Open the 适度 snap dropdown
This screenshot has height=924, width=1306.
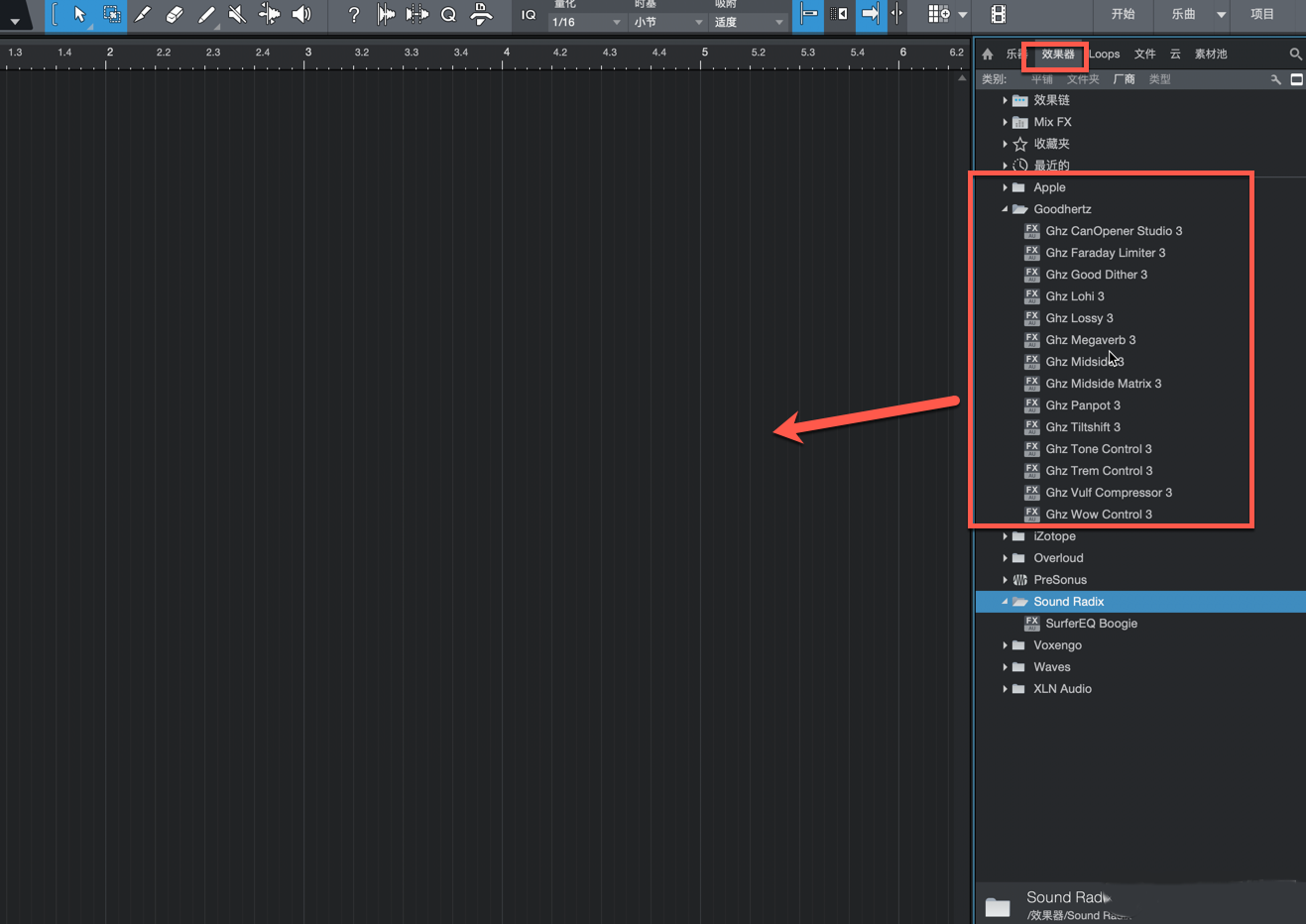click(750, 22)
